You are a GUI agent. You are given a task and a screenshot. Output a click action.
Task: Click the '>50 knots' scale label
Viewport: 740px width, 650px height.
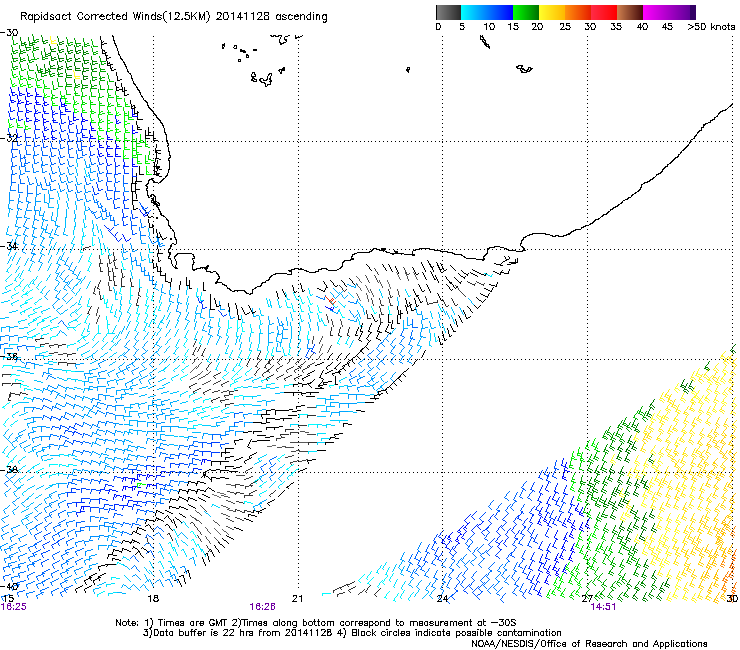pyautogui.click(x=711, y=27)
